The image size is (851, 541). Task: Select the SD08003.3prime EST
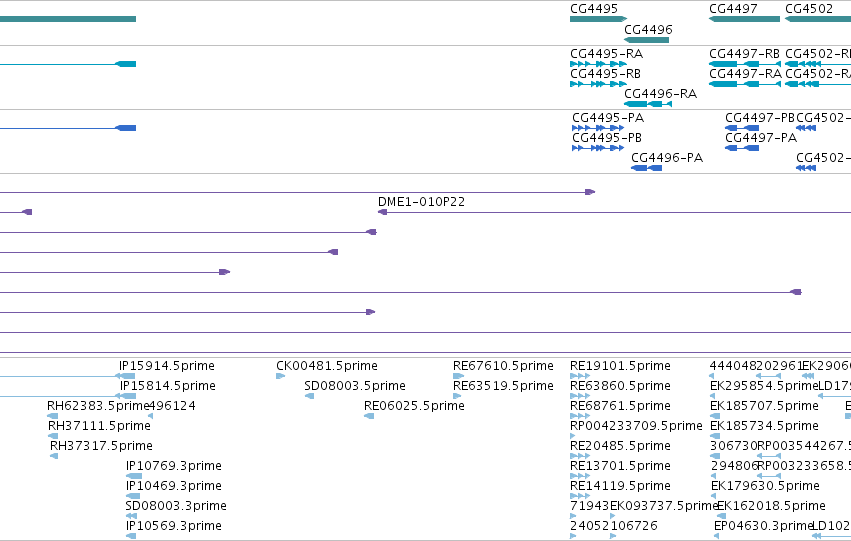pyautogui.click(x=131, y=516)
